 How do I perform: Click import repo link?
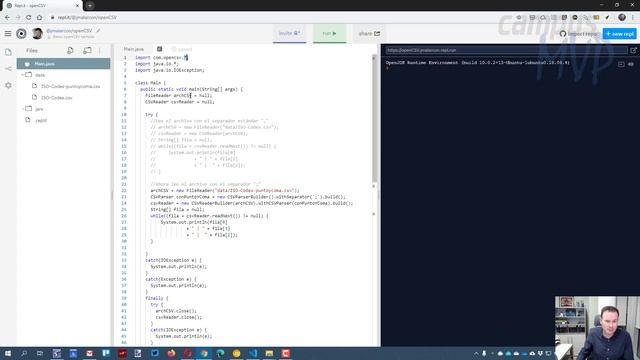point(579,33)
